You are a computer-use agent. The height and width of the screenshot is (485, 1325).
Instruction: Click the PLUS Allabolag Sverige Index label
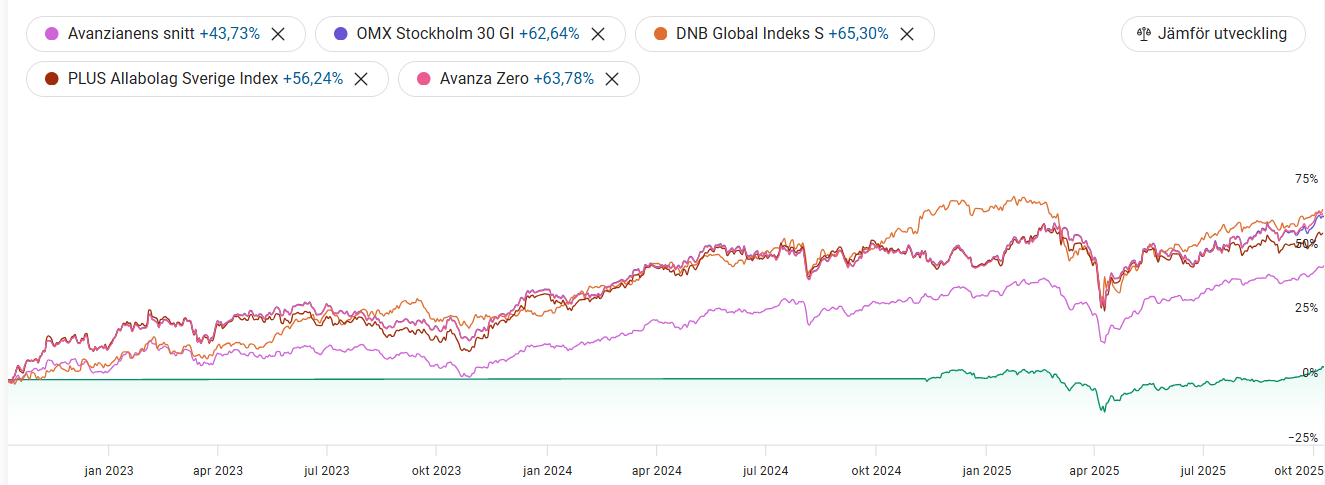click(173, 79)
